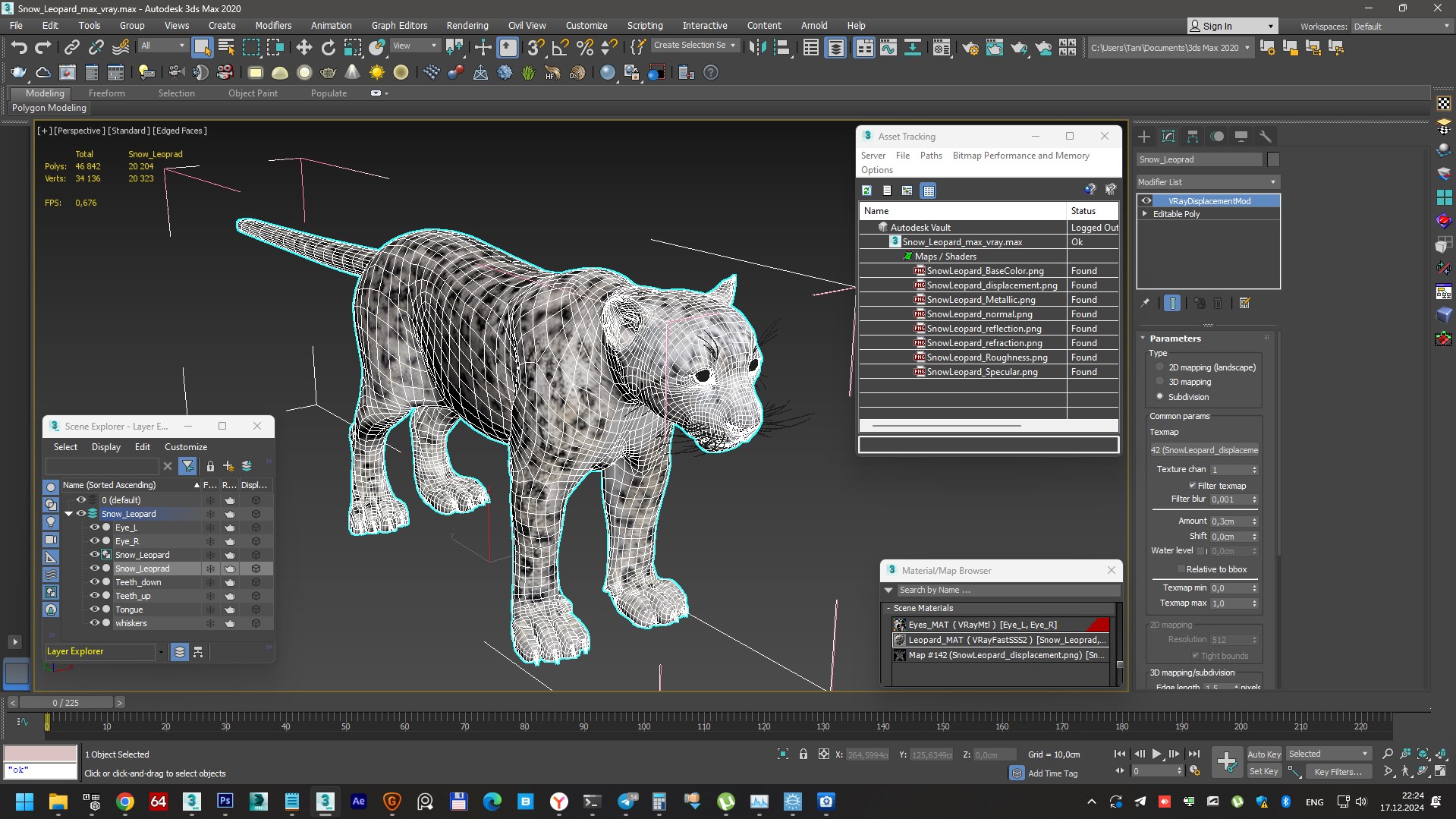Click the Mirror tool icon
Image resolution: width=1456 pixels, height=819 pixels.
(757, 48)
